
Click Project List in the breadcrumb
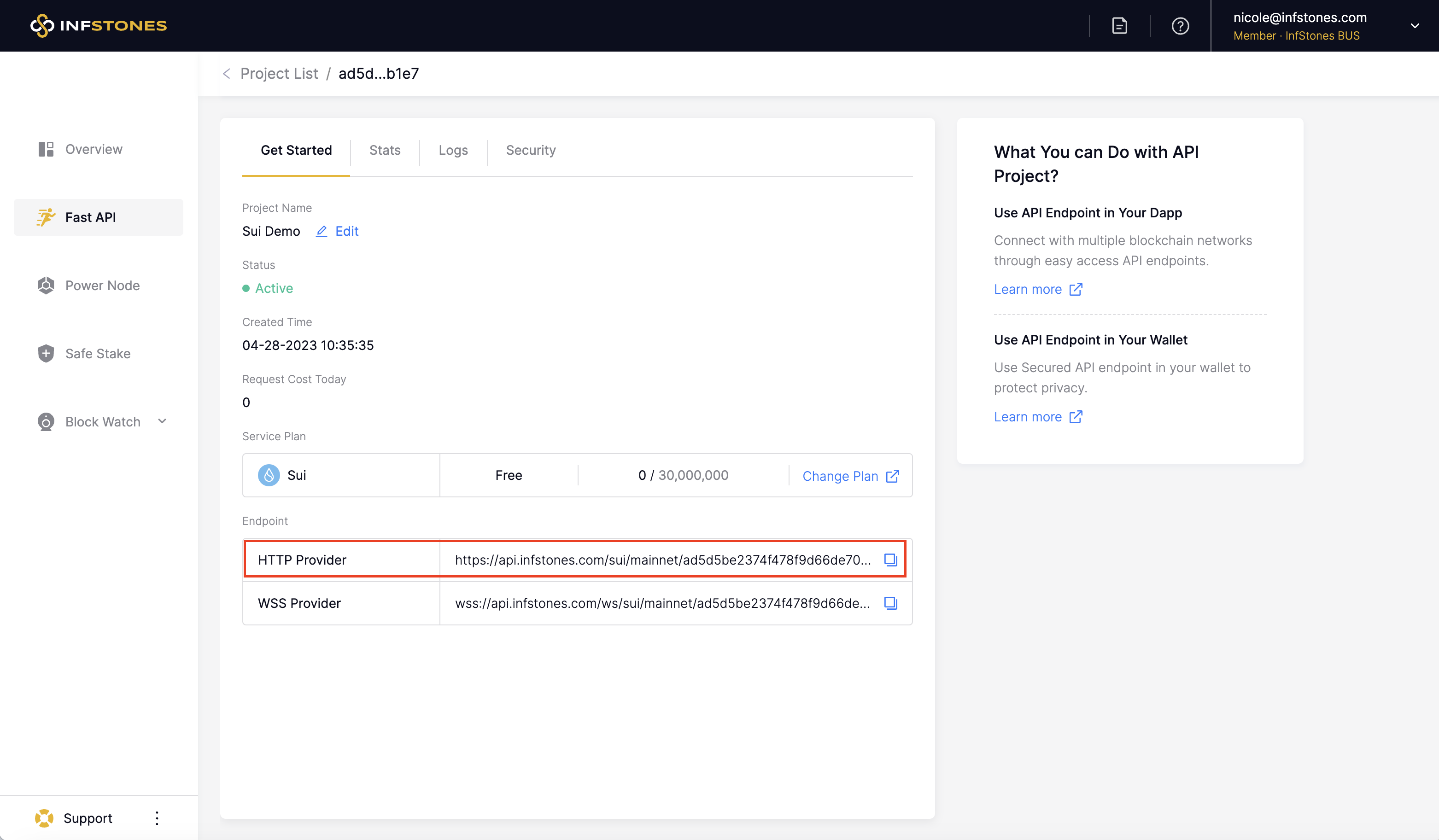pos(279,74)
